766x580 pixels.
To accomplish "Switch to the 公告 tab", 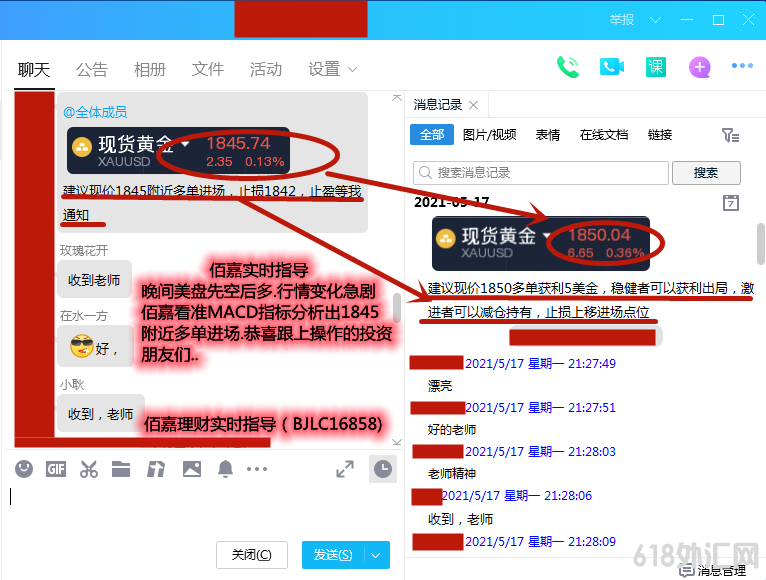I will [92, 69].
